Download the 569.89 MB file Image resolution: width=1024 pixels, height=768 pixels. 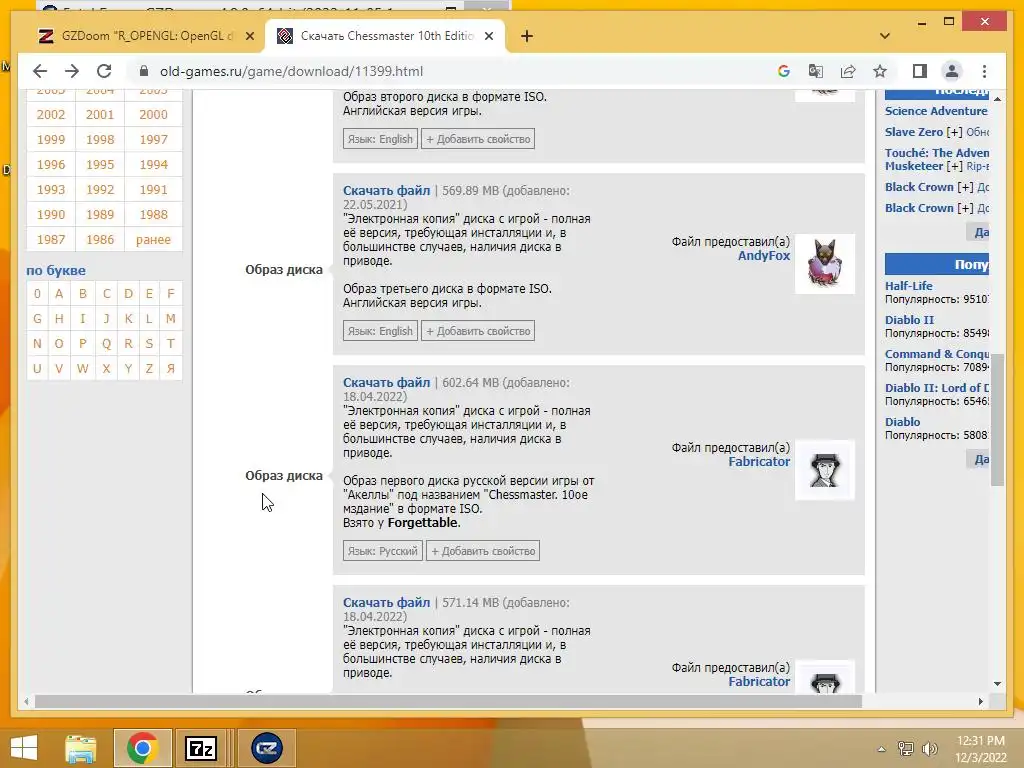point(386,191)
